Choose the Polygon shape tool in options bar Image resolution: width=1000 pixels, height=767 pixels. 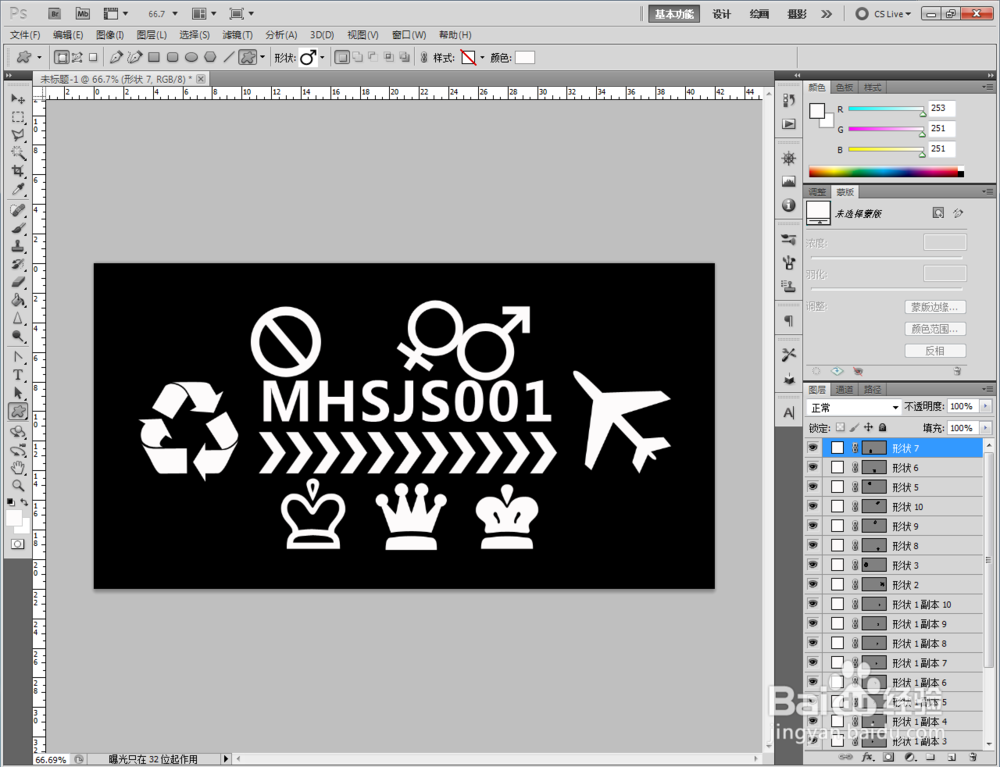(210, 57)
